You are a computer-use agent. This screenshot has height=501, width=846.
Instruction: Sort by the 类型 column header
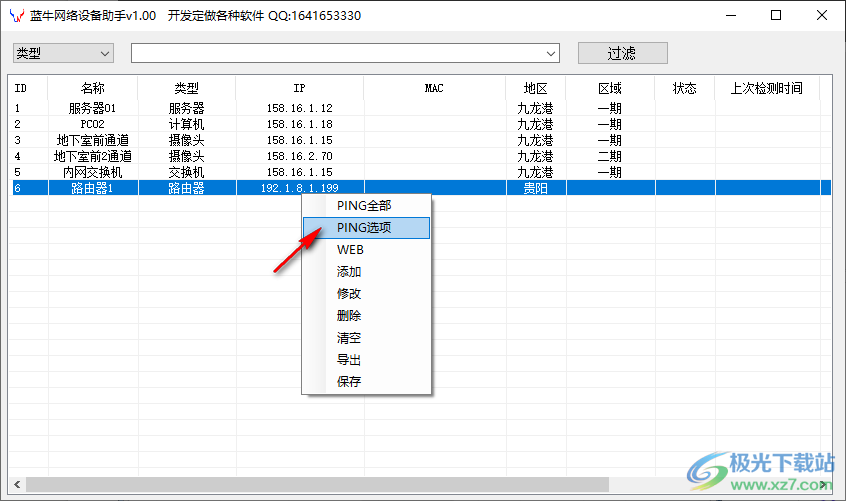coord(187,88)
